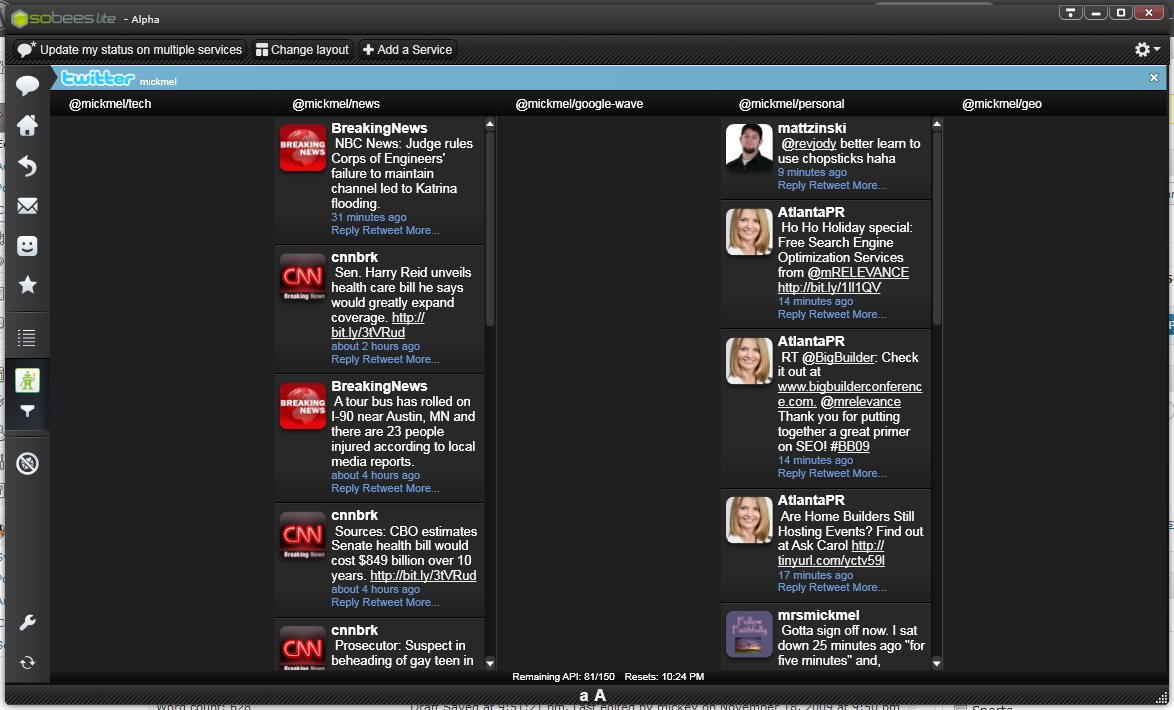The height and width of the screenshot is (710, 1174).
Task: Switch to the @mickmel/personal list
Action: tap(791, 104)
